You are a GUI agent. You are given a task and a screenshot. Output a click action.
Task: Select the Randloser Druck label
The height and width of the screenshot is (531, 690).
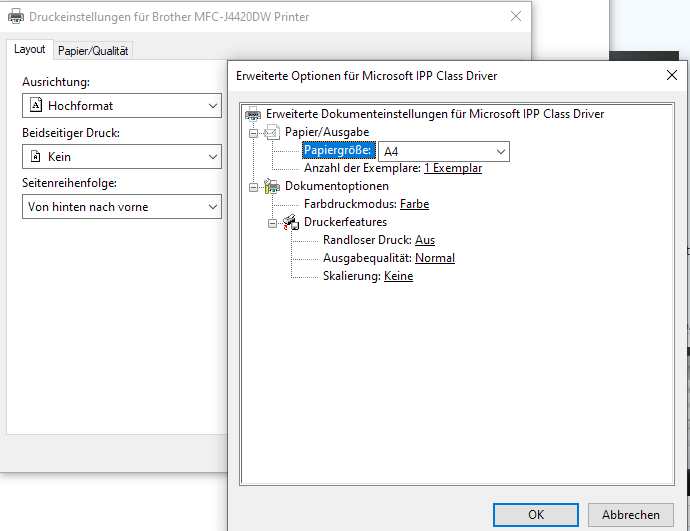pyautogui.click(x=367, y=240)
